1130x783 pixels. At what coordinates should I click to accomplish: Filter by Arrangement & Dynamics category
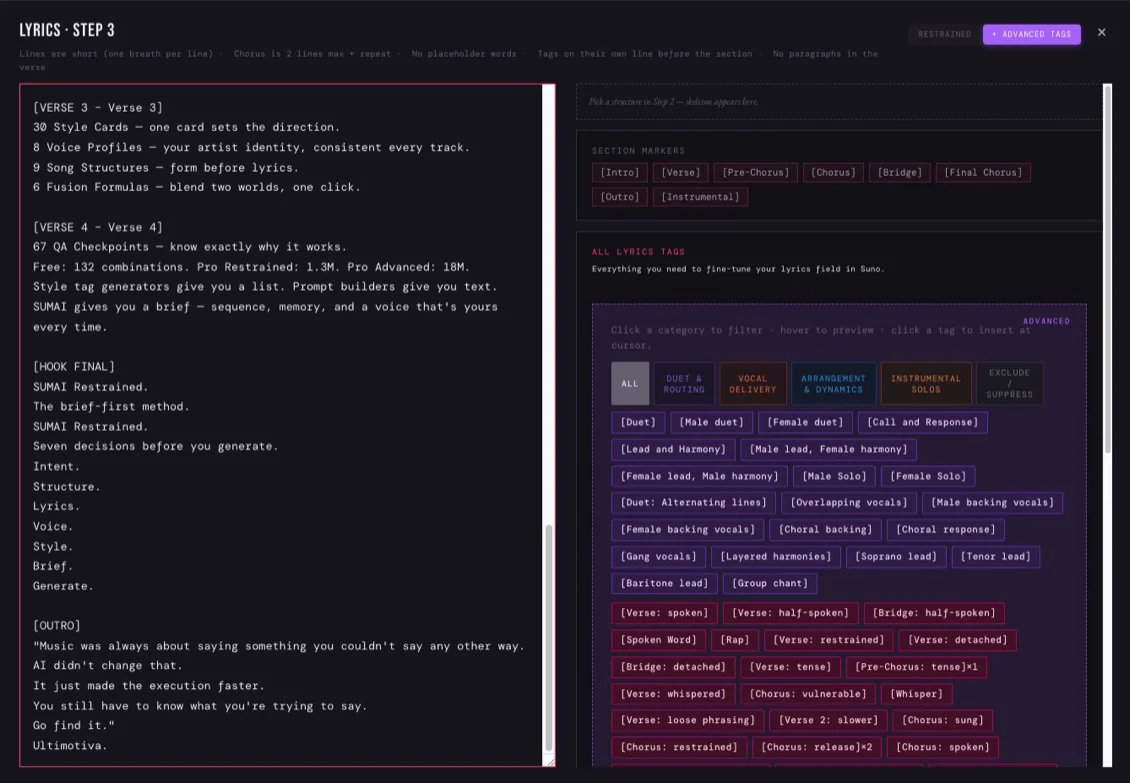tap(833, 384)
